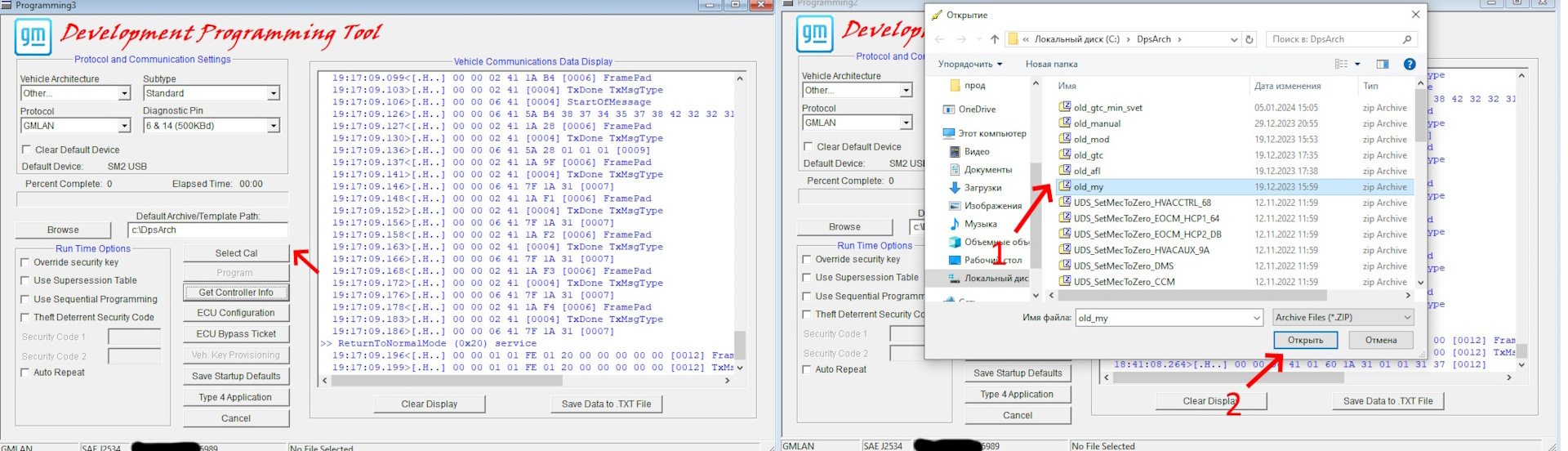Click Открыть to open the selected file
This screenshot has height=451, width=1568.
(1305, 340)
